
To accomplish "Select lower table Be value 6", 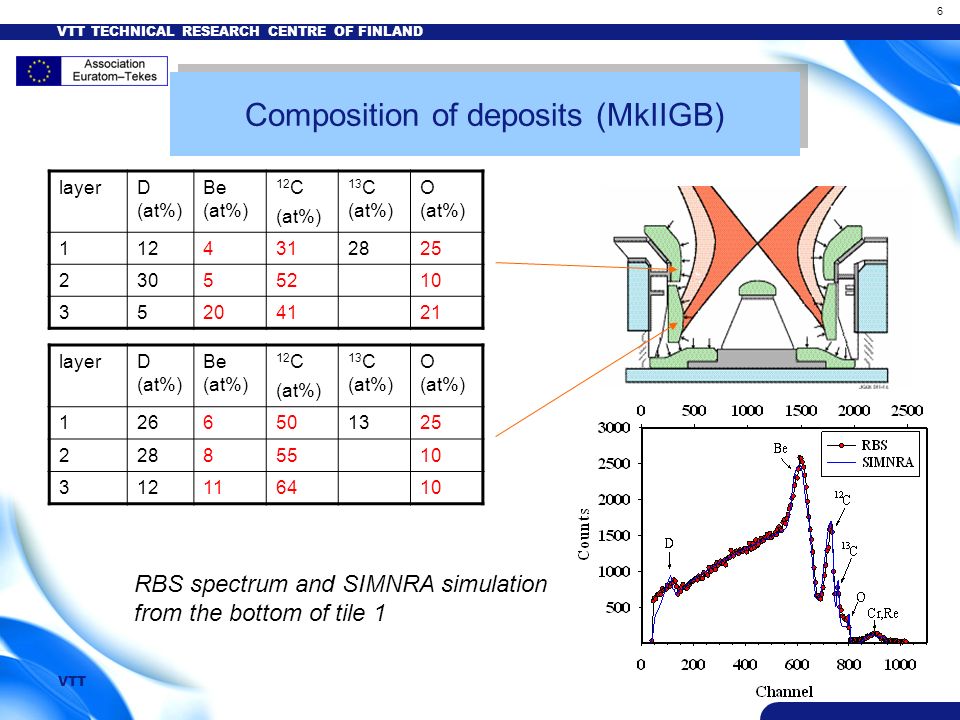I will tap(208, 422).
